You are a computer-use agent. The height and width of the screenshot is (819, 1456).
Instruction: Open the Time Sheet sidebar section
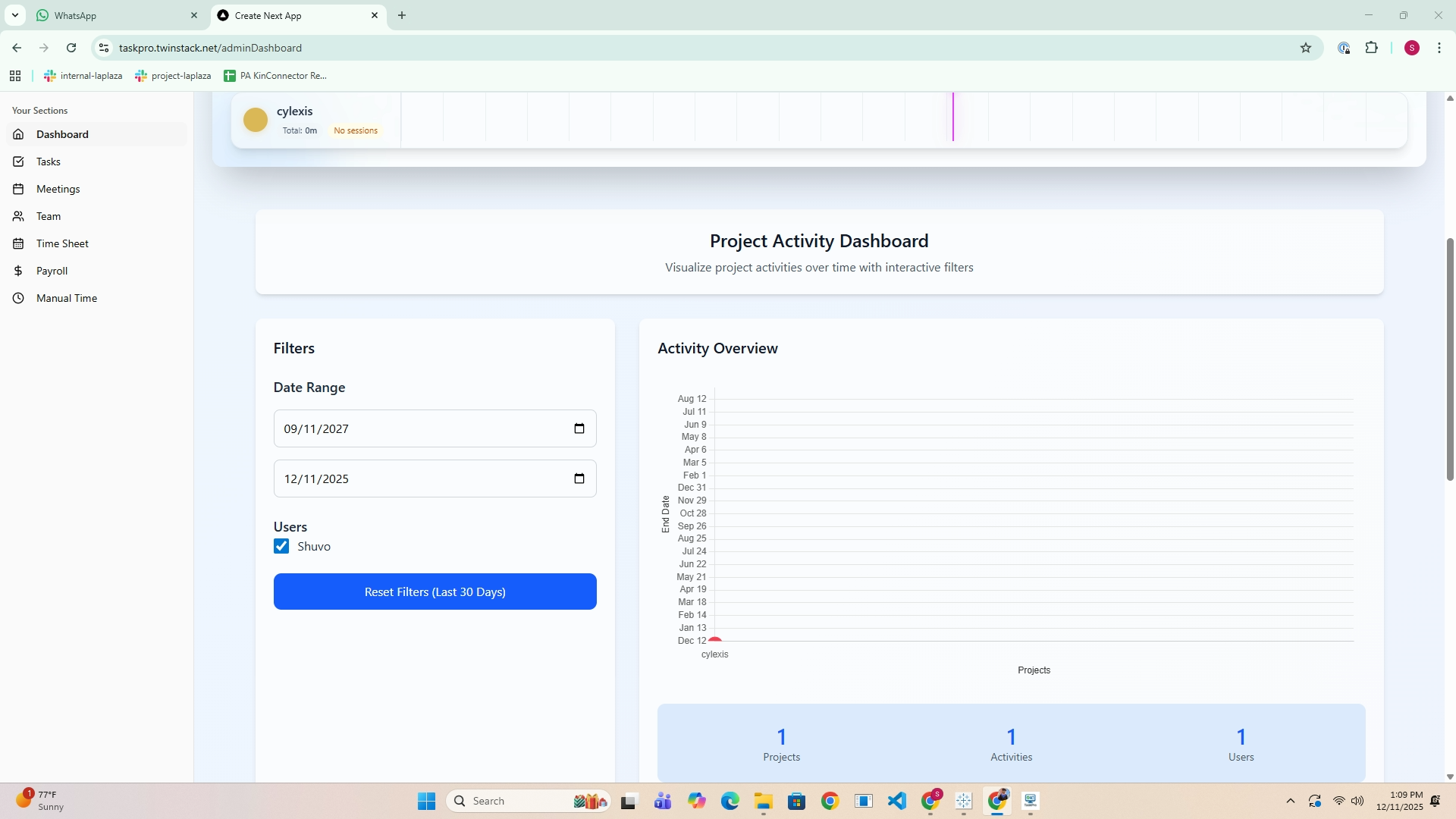tap(62, 243)
